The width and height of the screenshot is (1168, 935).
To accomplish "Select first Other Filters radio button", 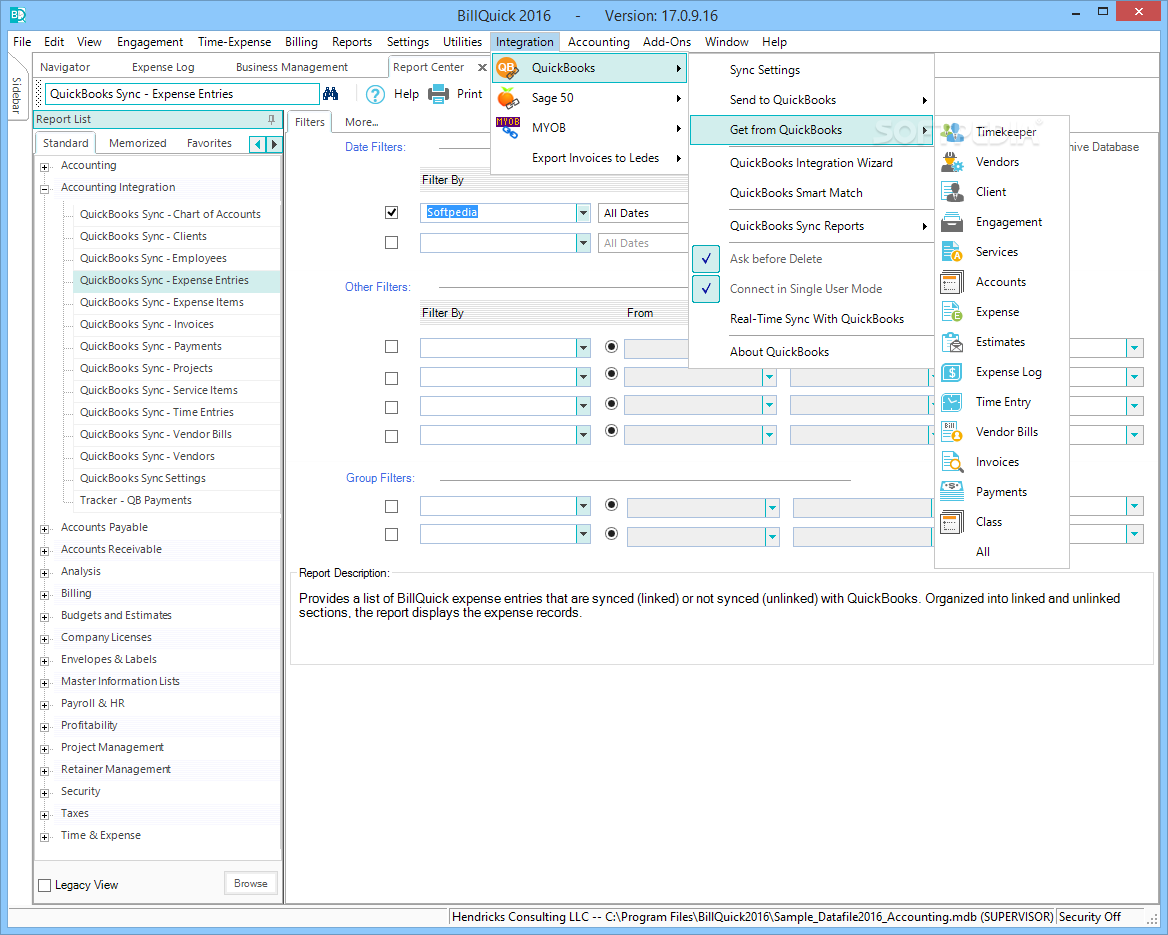I will tap(612, 346).
